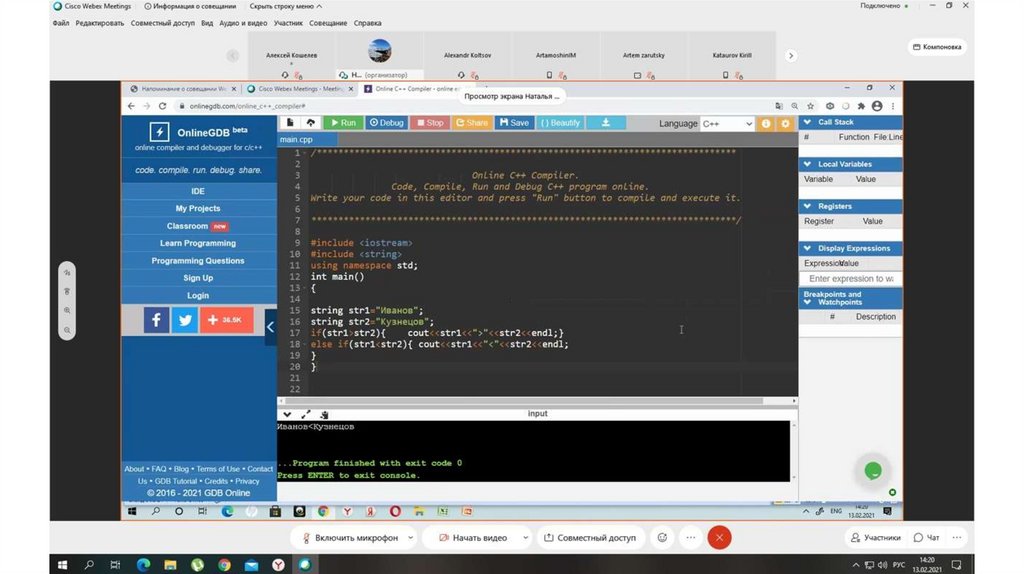Collapse the Call Stack panel

point(808,122)
